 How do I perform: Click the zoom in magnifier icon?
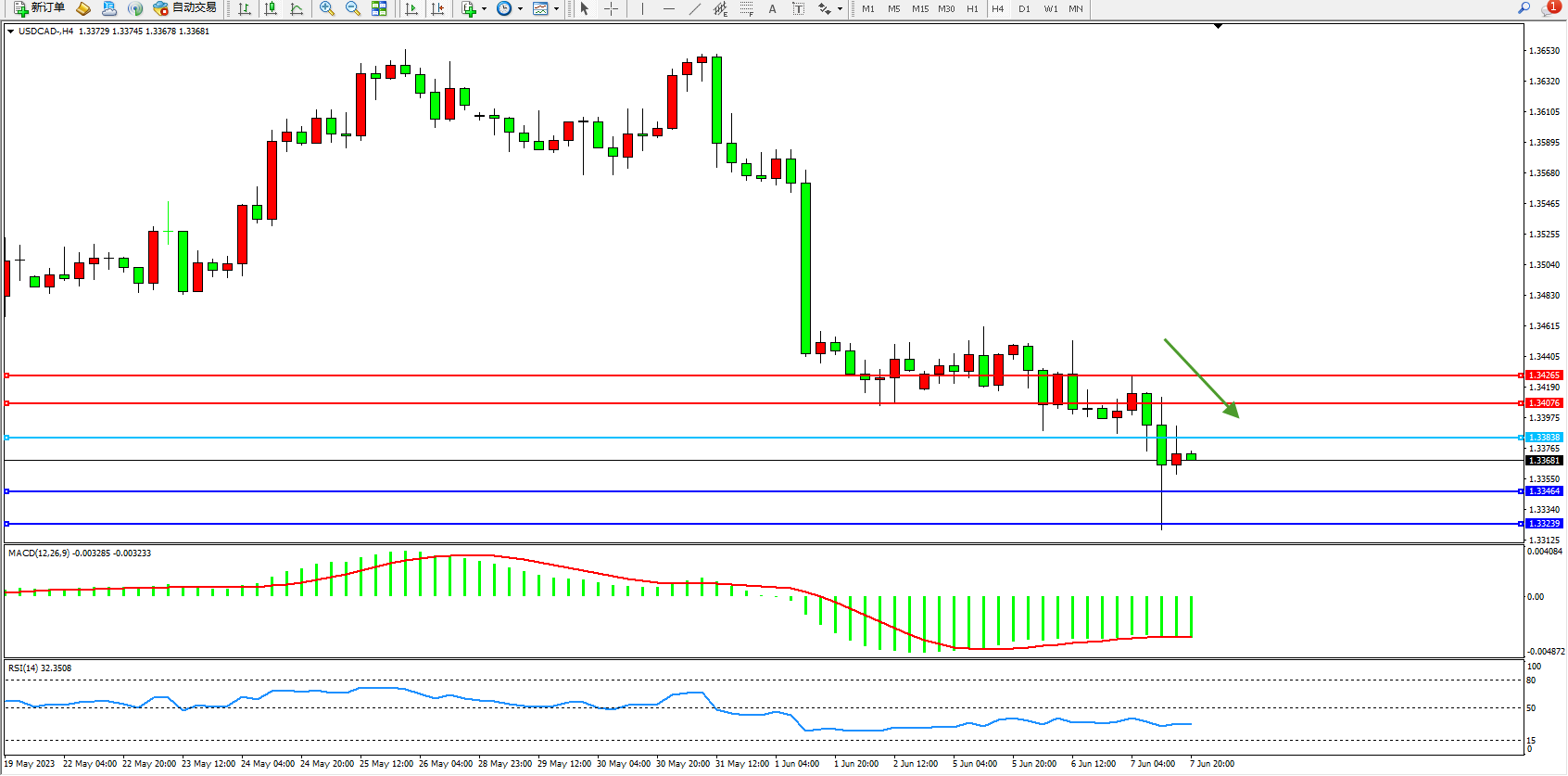(327, 8)
